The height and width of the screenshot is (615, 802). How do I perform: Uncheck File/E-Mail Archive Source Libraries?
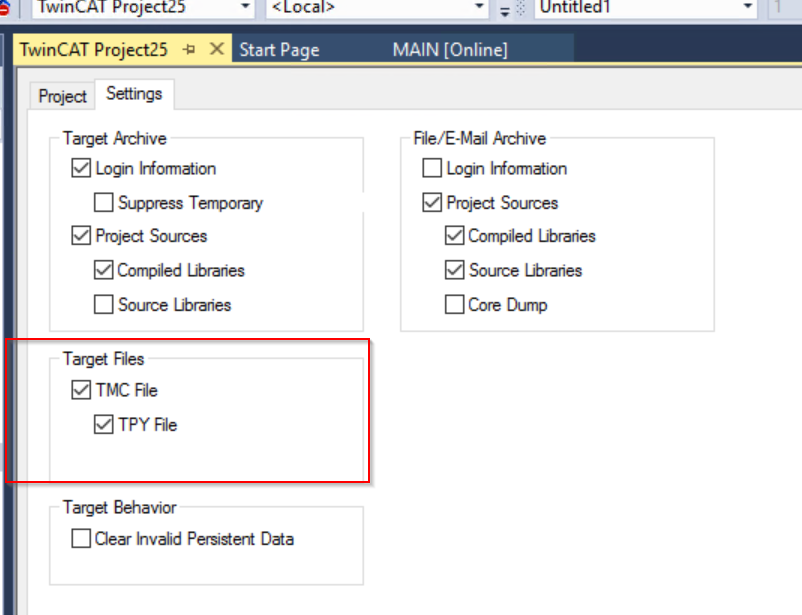454,270
